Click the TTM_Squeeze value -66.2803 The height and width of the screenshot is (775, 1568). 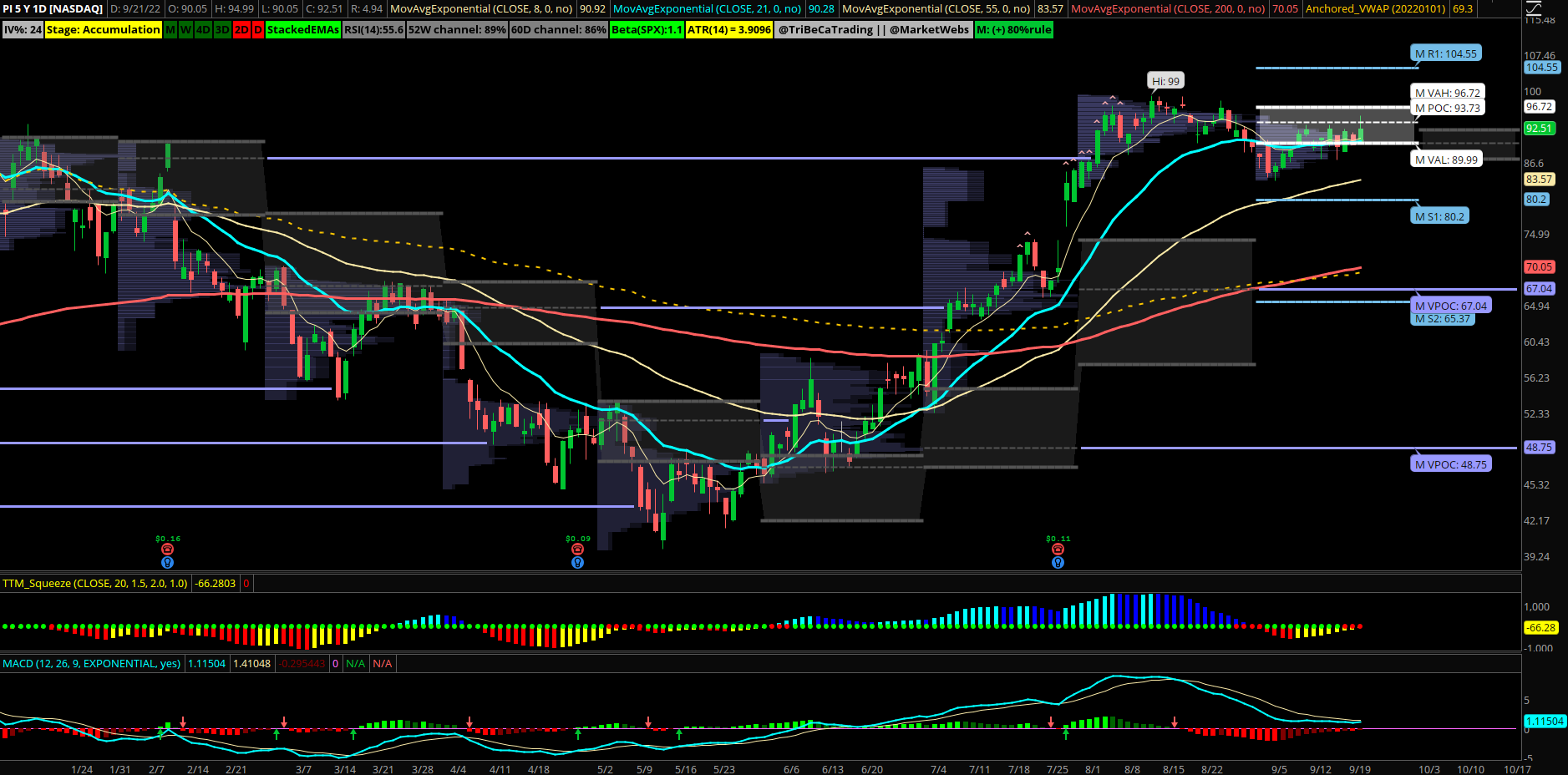coord(216,584)
